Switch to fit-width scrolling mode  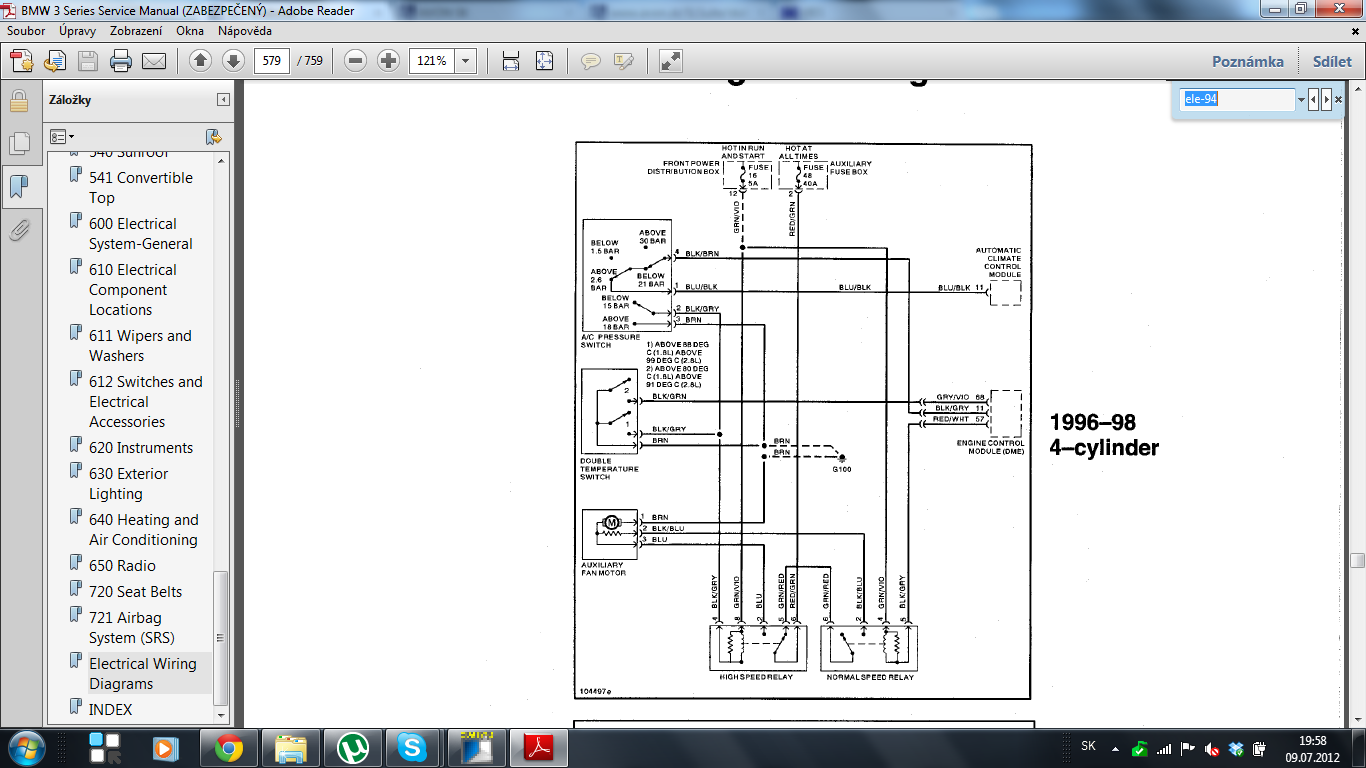(x=511, y=61)
